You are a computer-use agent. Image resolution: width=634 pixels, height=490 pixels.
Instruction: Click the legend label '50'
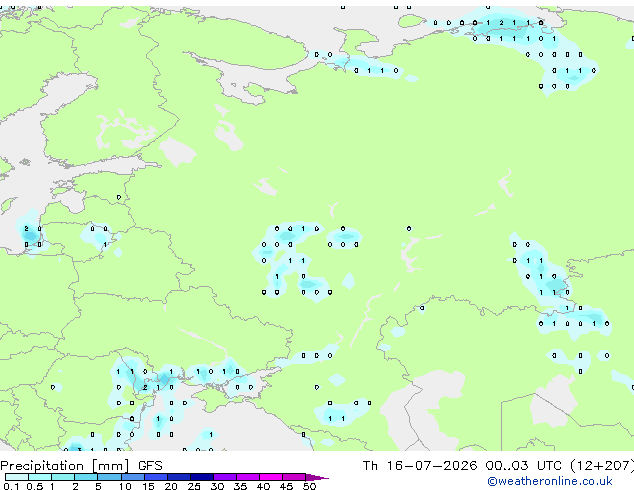click(x=309, y=486)
